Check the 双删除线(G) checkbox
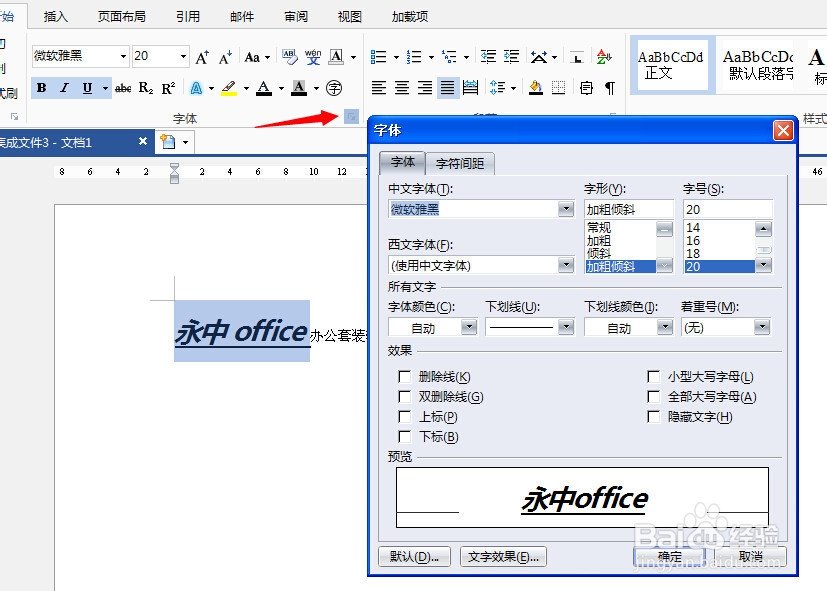The width and height of the screenshot is (827, 591). (405, 396)
